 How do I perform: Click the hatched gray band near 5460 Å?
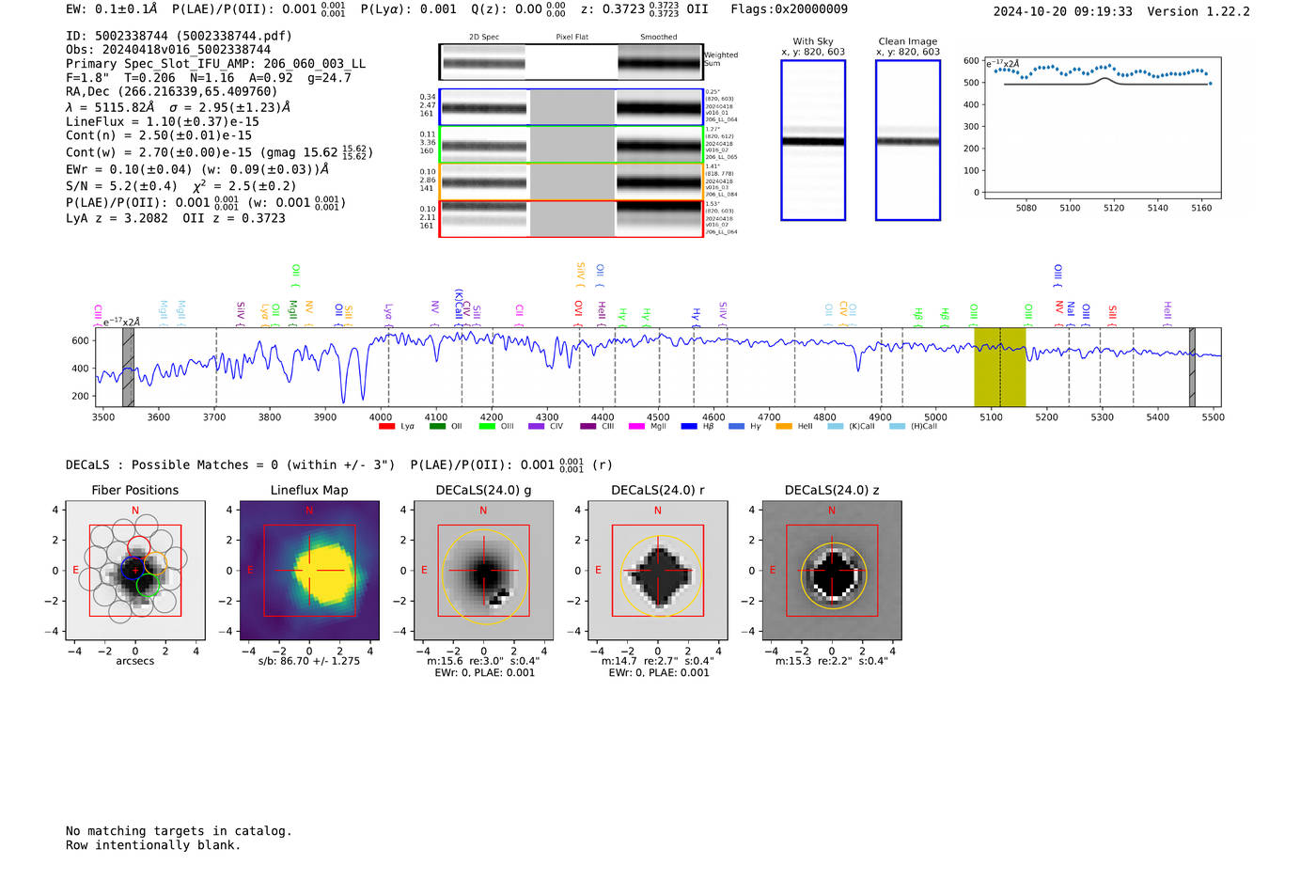click(x=1192, y=367)
